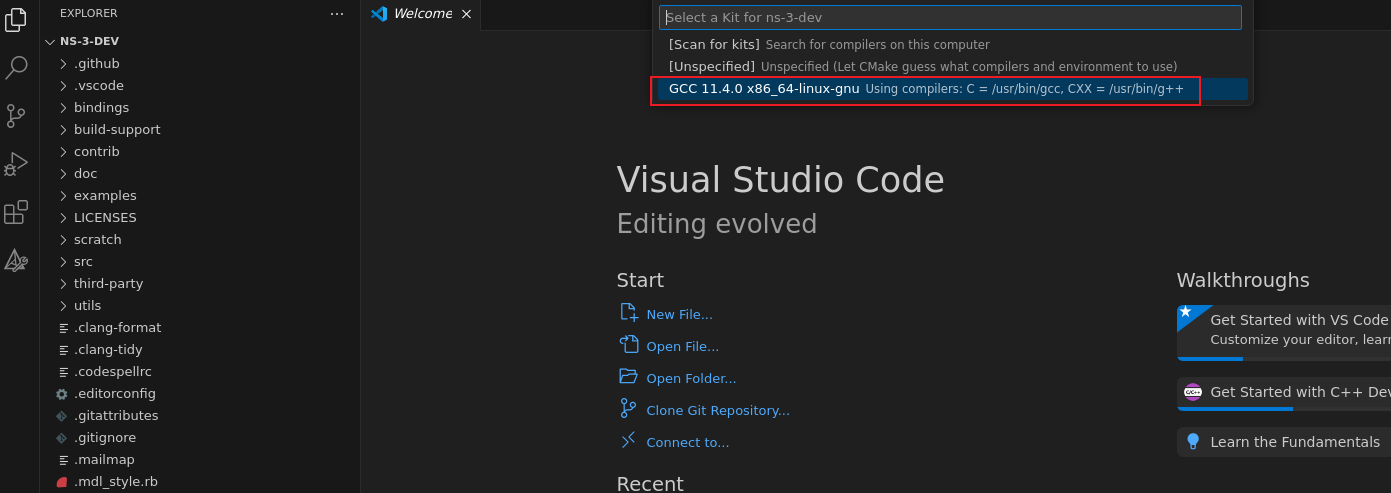Expand the LICENSES folder
The width and height of the screenshot is (1391, 493).
[63, 218]
